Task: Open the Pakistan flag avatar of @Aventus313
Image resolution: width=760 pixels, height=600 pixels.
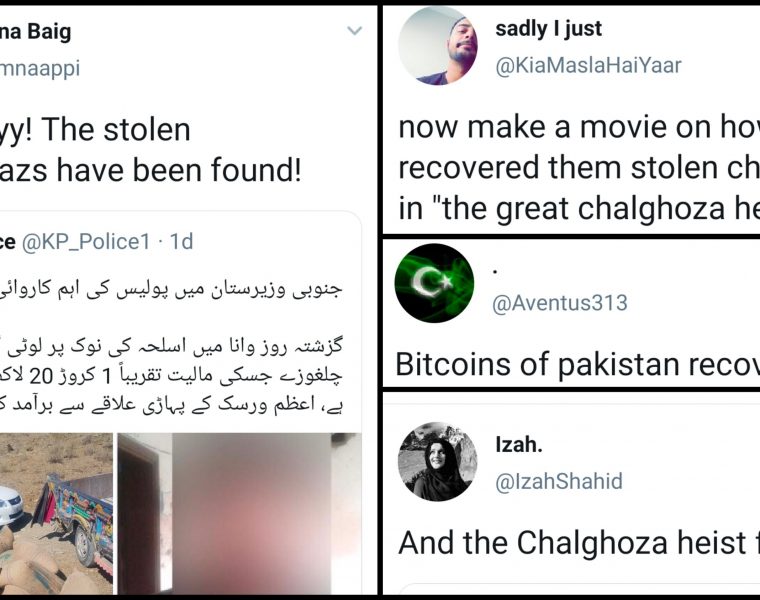Action: click(x=434, y=282)
